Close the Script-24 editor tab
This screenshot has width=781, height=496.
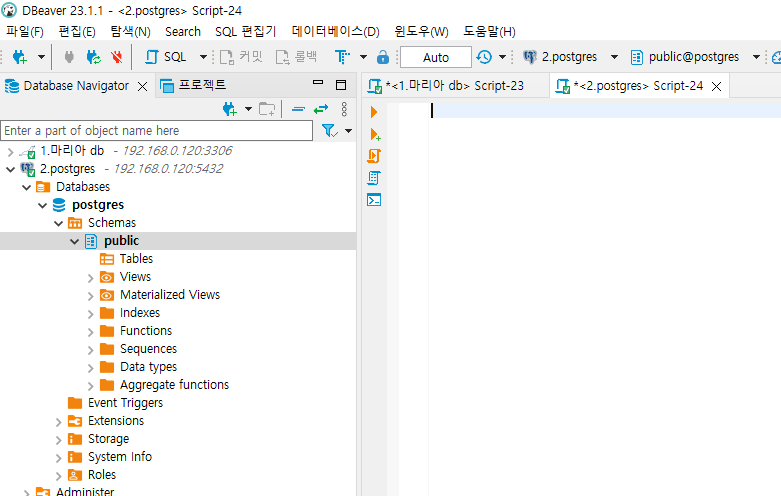click(x=716, y=87)
